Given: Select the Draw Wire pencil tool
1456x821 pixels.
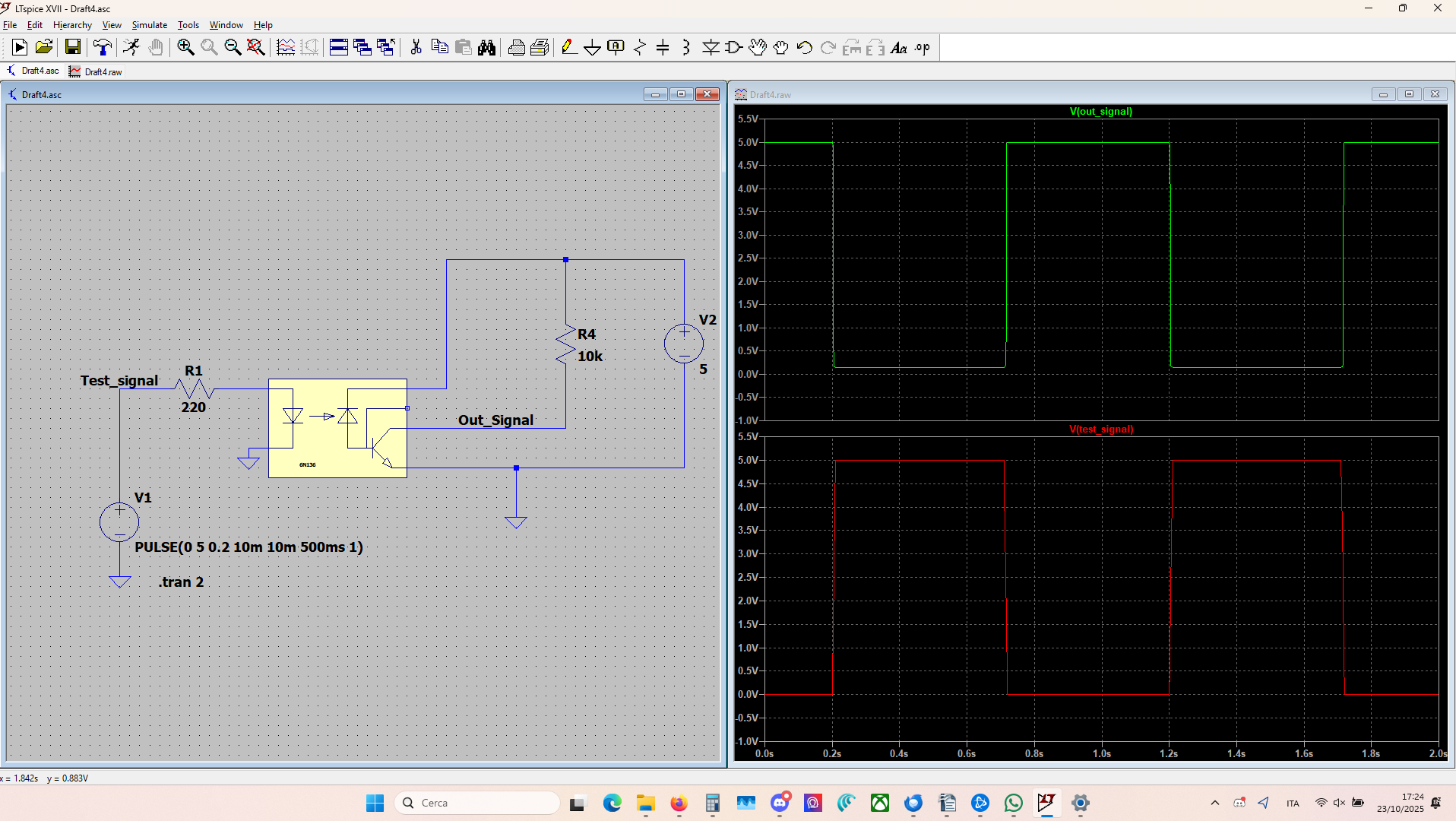Looking at the screenshot, I should click(568, 47).
